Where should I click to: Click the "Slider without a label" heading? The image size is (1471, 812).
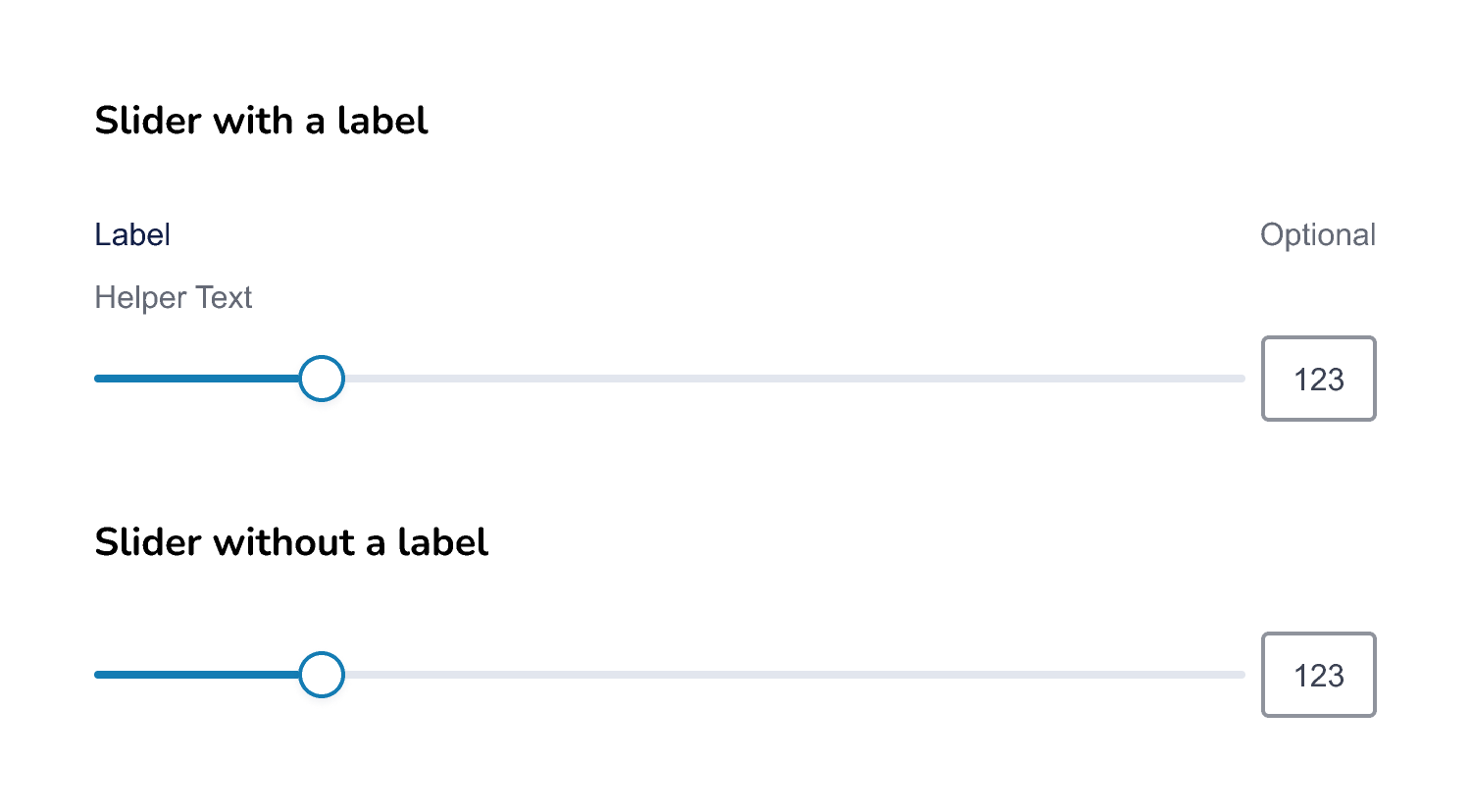pos(291,542)
